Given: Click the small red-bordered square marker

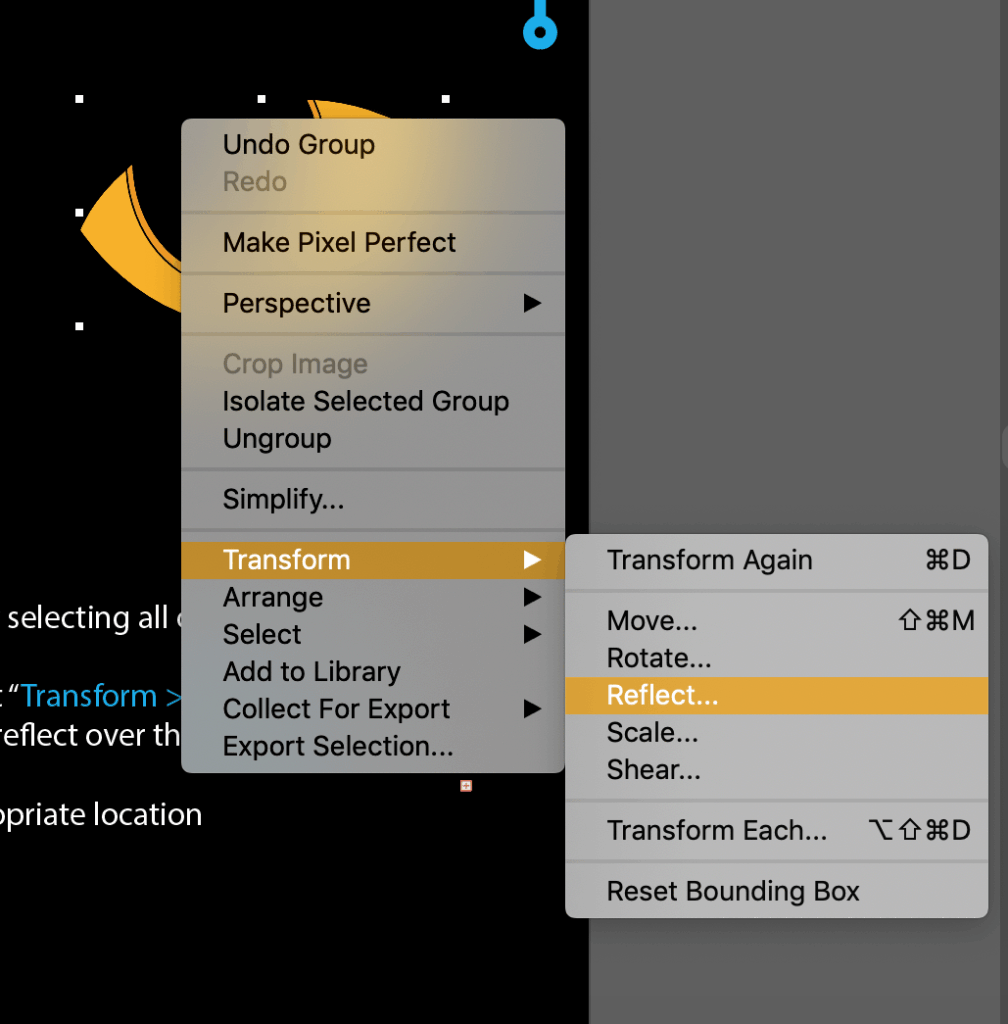Looking at the screenshot, I should 465,786.
